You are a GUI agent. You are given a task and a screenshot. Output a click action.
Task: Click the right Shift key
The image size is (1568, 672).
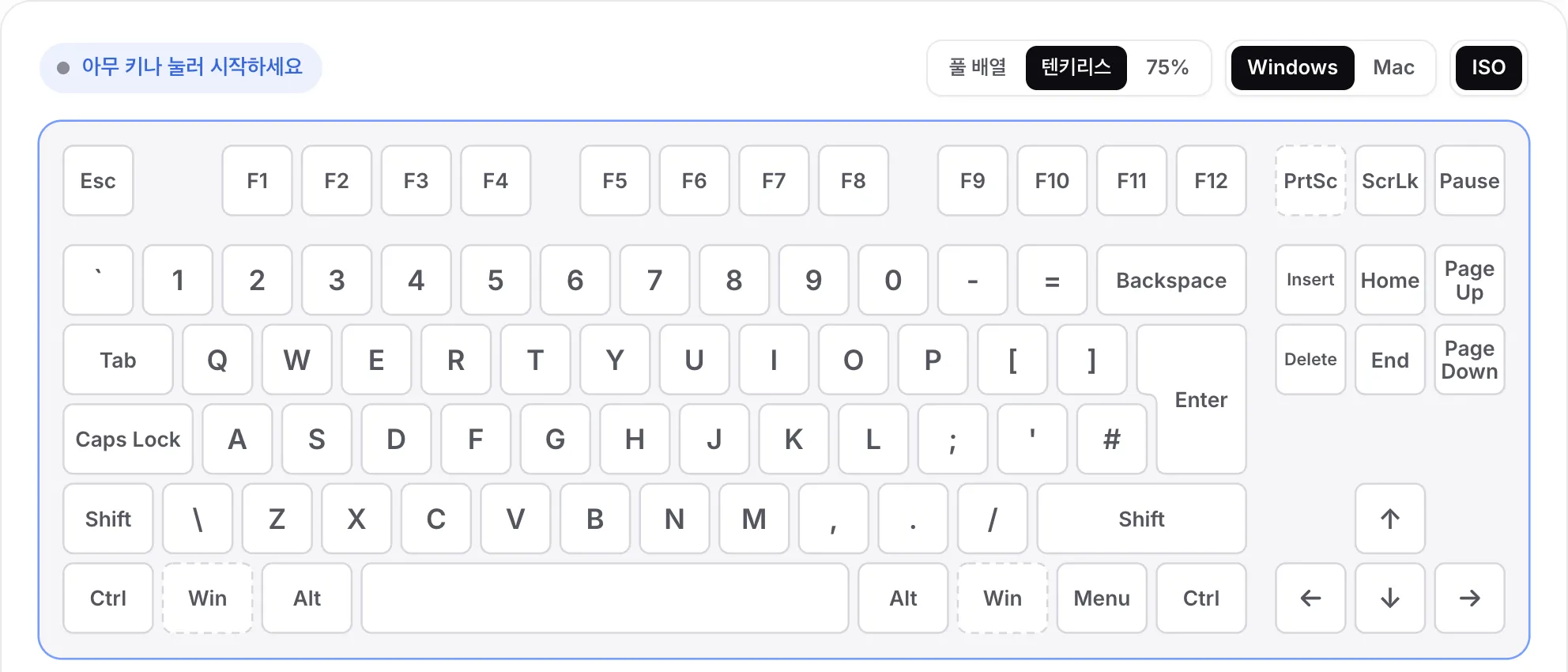[x=1141, y=519]
